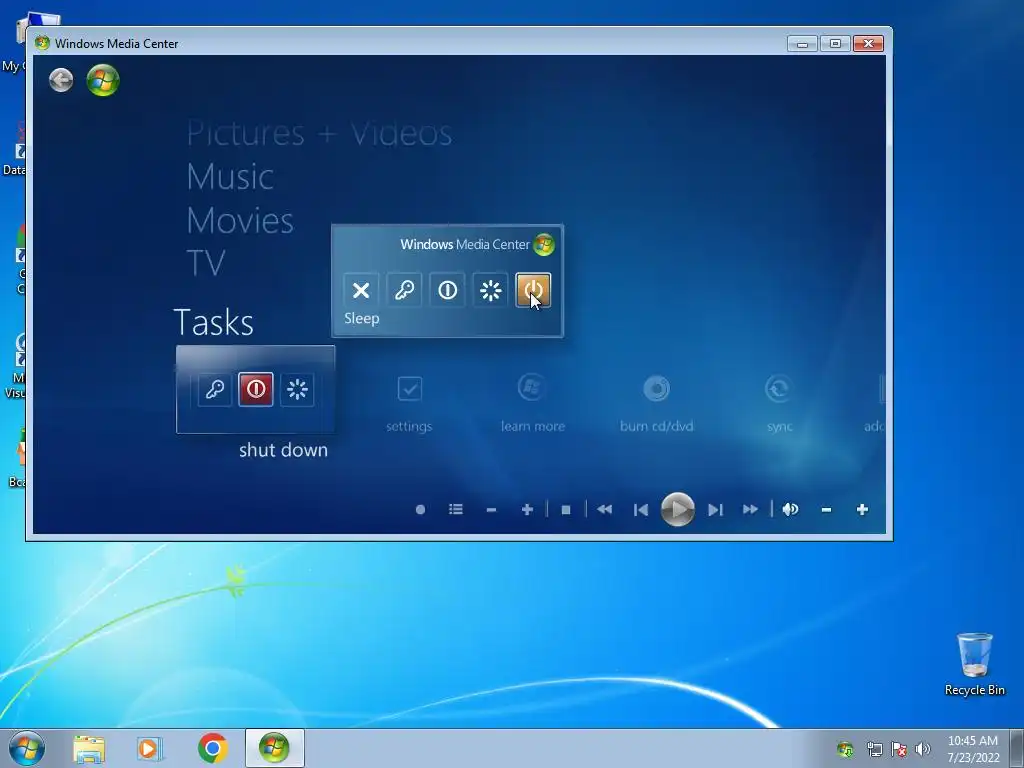Click the record button in transport bar

(x=421, y=509)
